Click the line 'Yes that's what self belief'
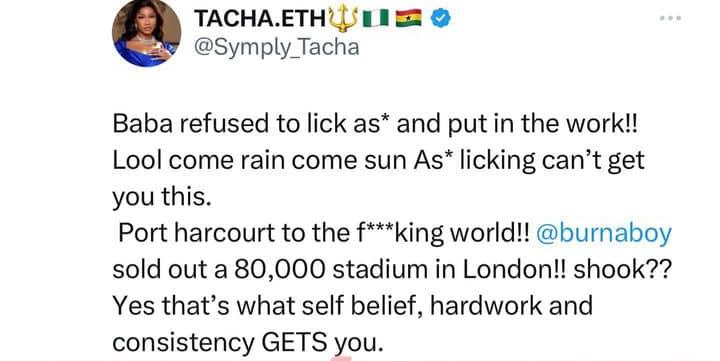Viewport: 720px width, 361px height. (353, 306)
